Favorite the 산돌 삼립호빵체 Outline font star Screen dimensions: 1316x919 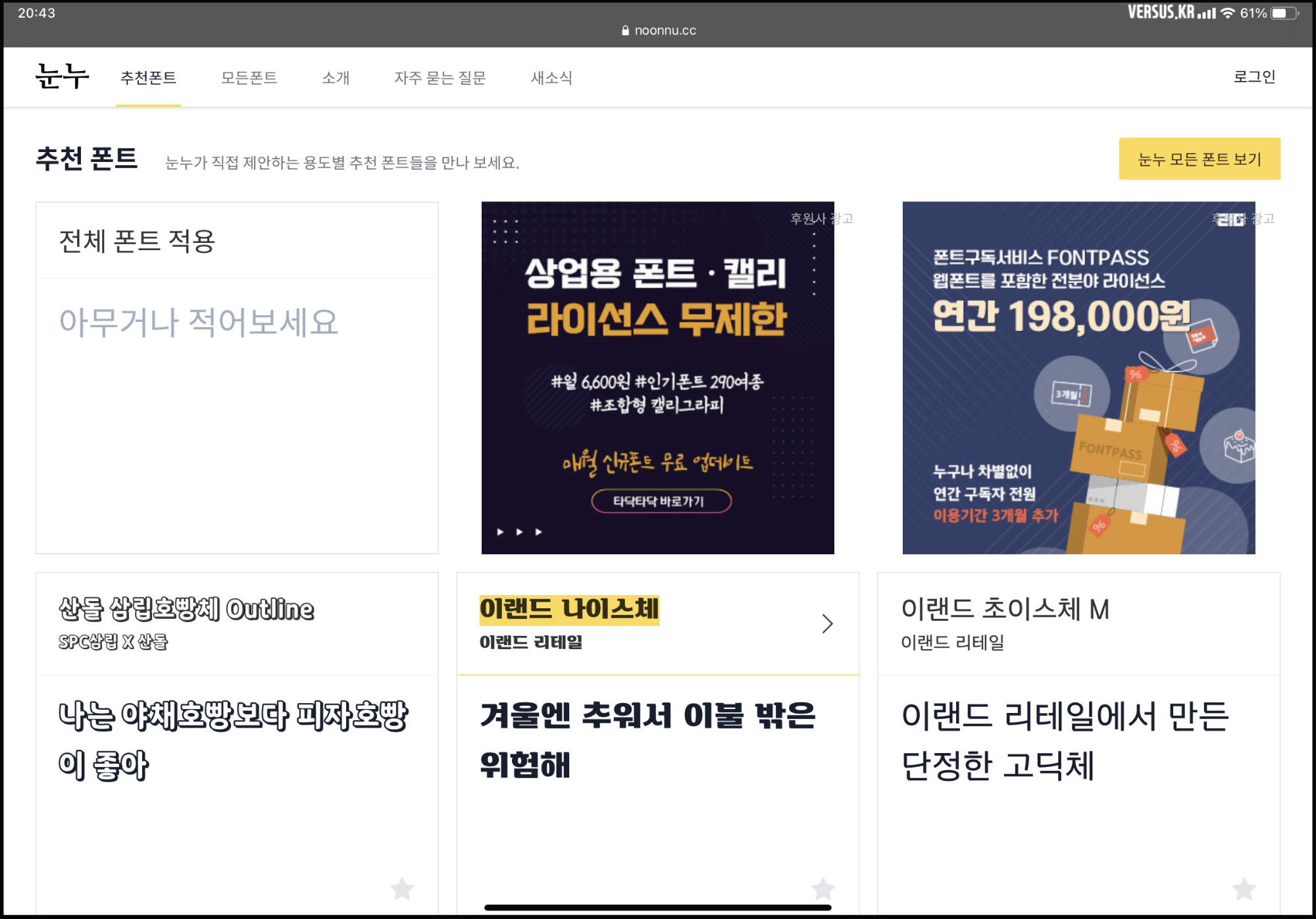click(402, 889)
